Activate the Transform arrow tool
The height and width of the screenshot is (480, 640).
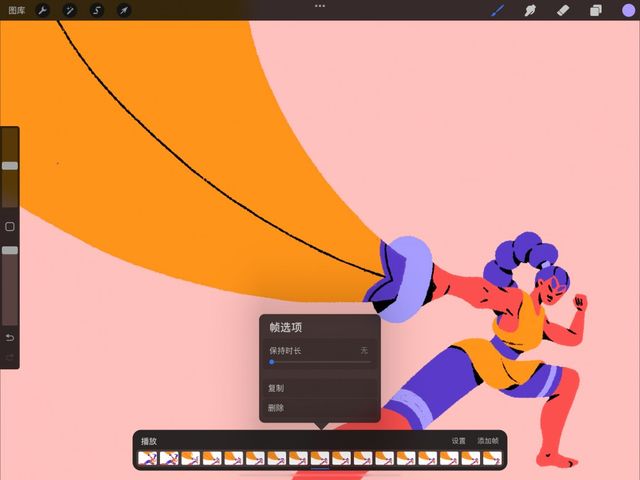click(x=124, y=10)
